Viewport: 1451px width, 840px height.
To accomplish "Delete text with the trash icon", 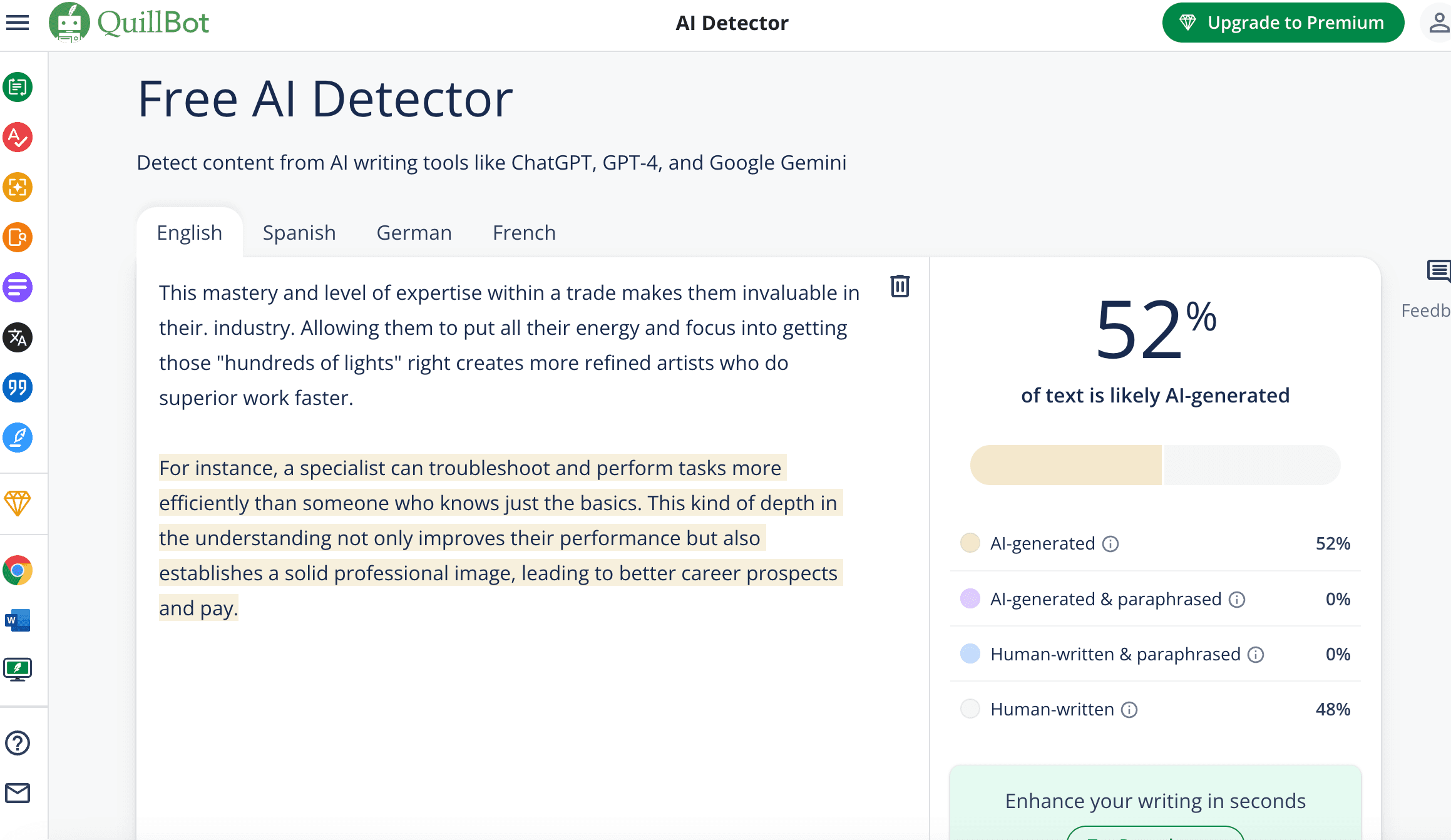I will coord(900,286).
